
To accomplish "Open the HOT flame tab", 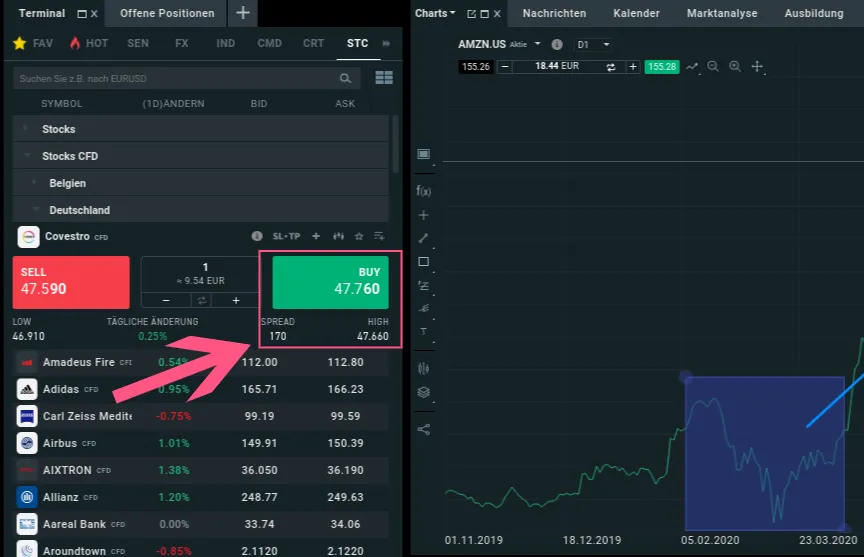I will tap(89, 43).
